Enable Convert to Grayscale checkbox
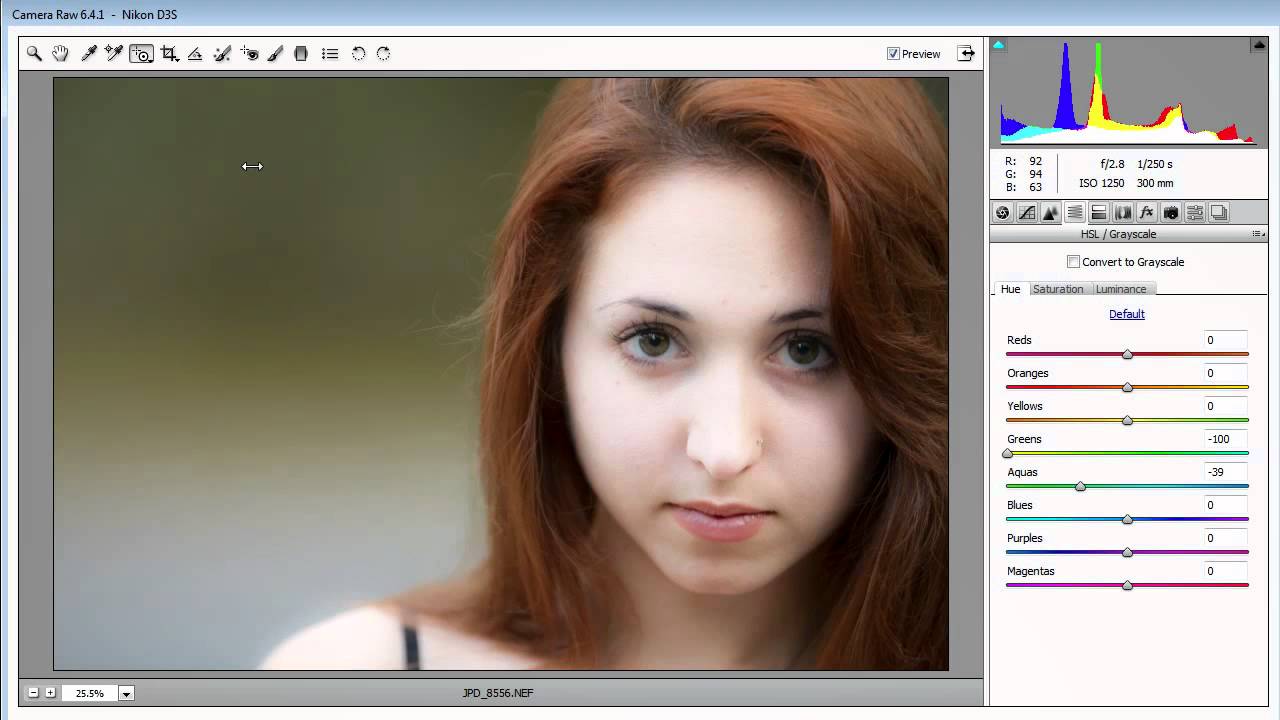 (x=1073, y=262)
